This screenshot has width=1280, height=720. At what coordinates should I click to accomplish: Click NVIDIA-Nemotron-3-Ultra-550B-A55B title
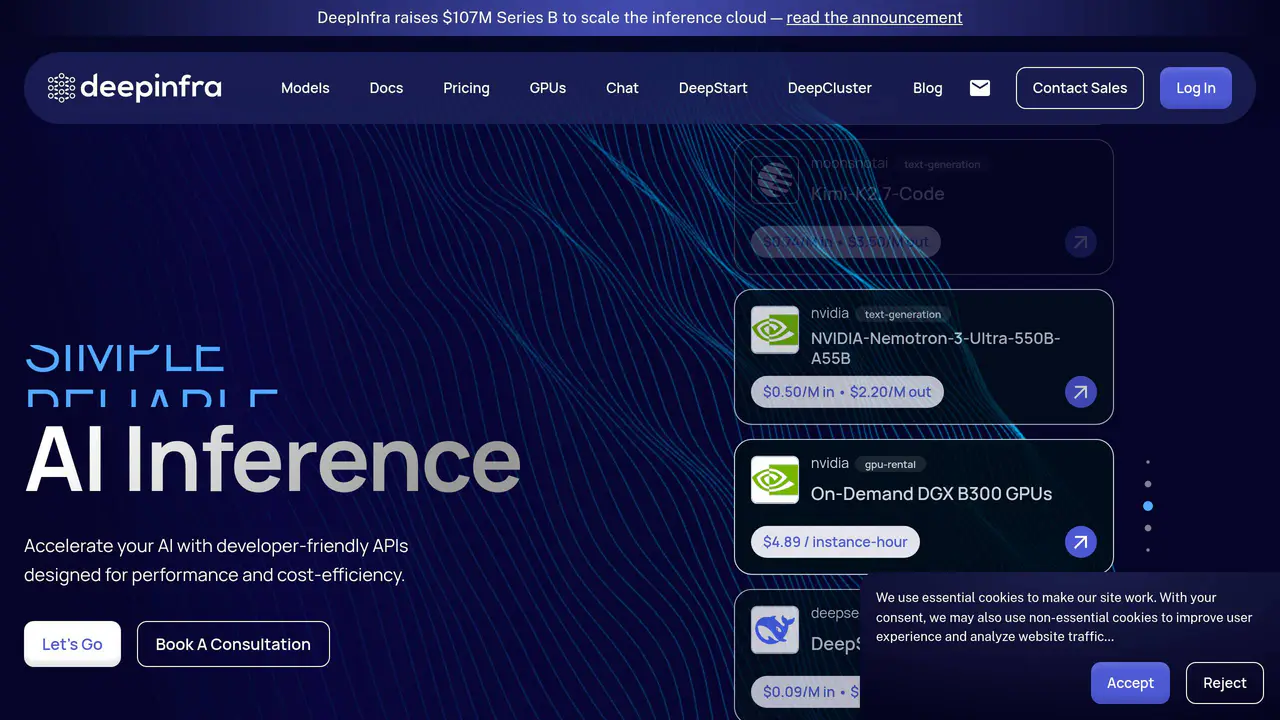(x=935, y=348)
